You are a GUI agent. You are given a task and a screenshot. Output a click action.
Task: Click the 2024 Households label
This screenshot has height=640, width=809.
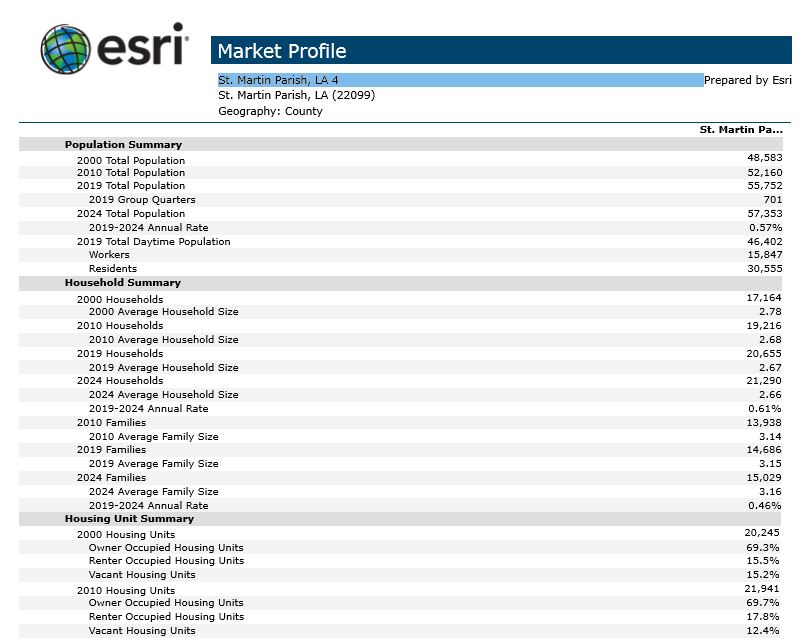coord(120,380)
